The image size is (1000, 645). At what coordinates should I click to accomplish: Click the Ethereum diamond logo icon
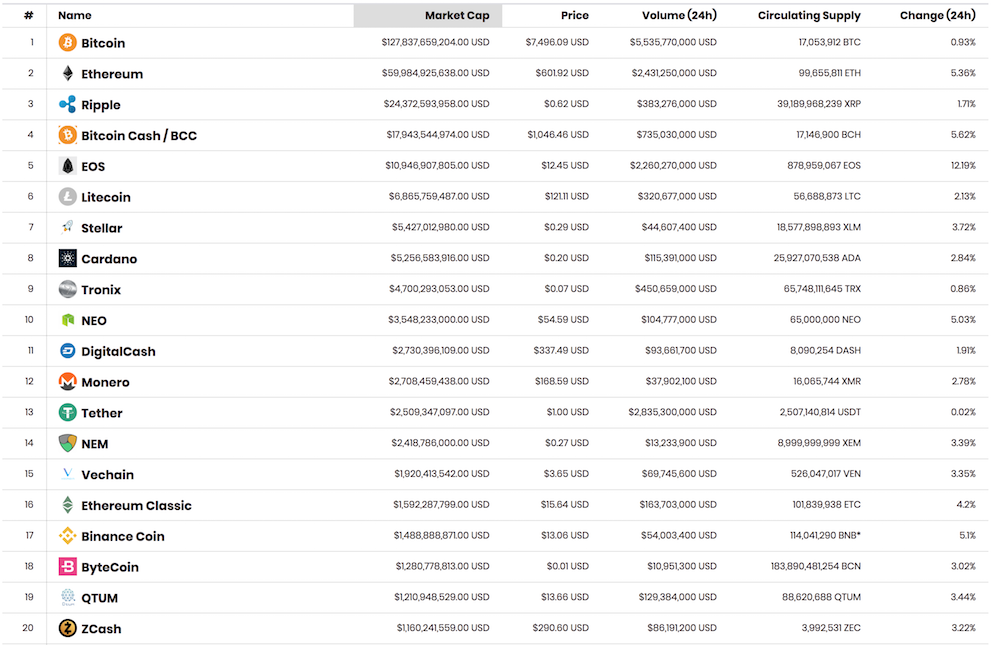[68, 73]
